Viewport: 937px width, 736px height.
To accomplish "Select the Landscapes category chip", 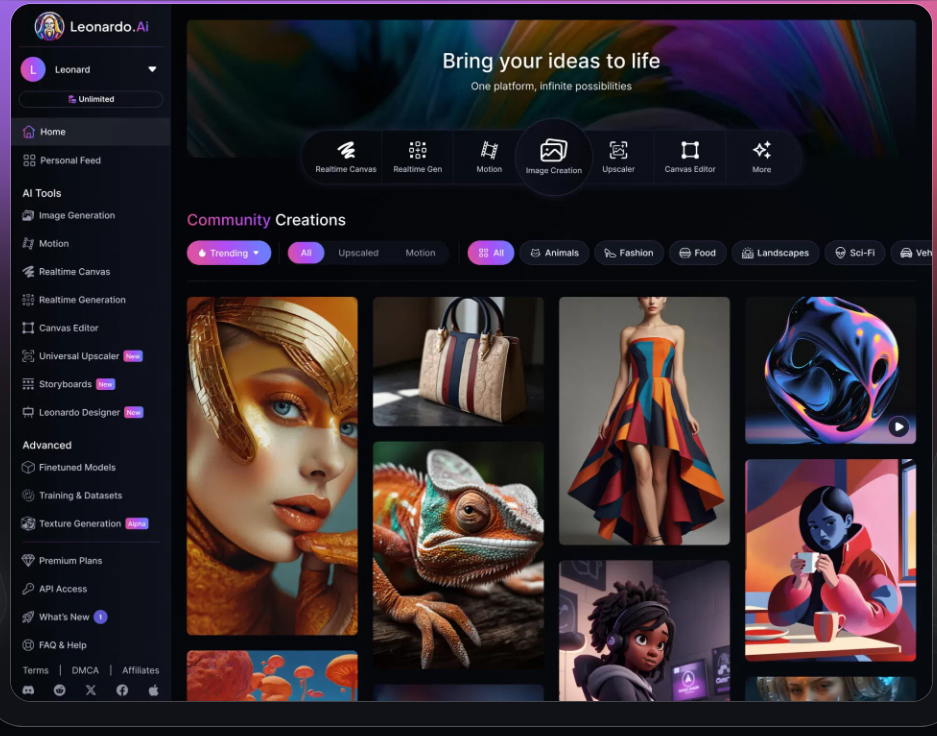I will 775,253.
